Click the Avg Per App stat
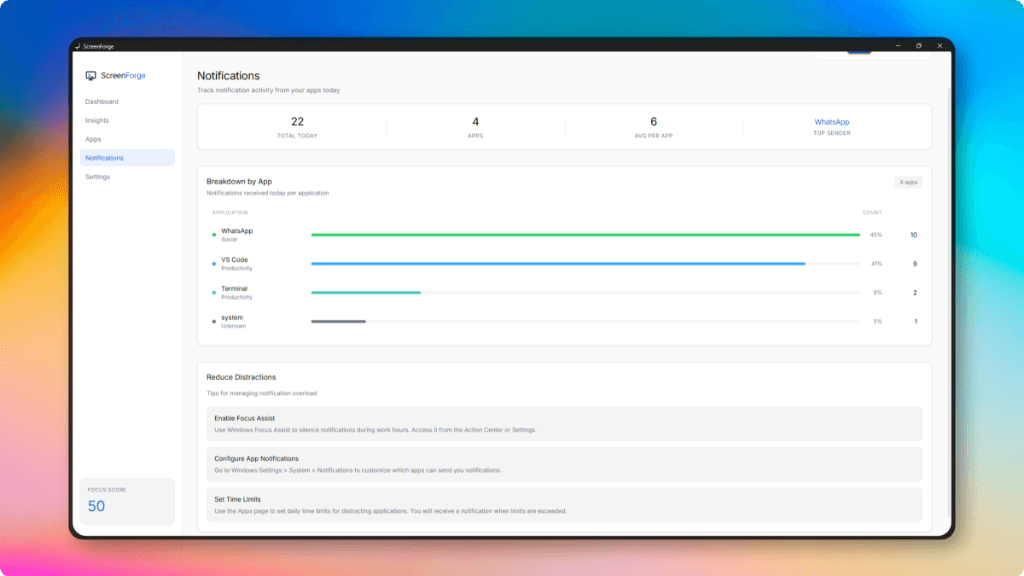 tap(654, 126)
